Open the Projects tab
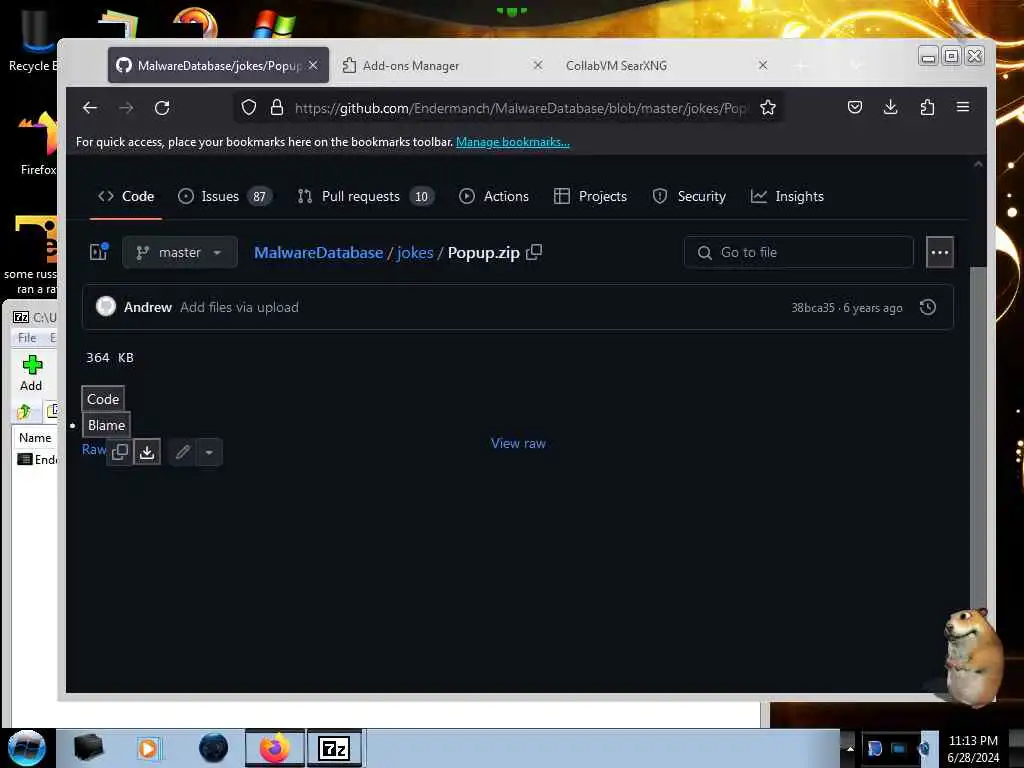Image resolution: width=1024 pixels, height=768 pixels. [590, 196]
